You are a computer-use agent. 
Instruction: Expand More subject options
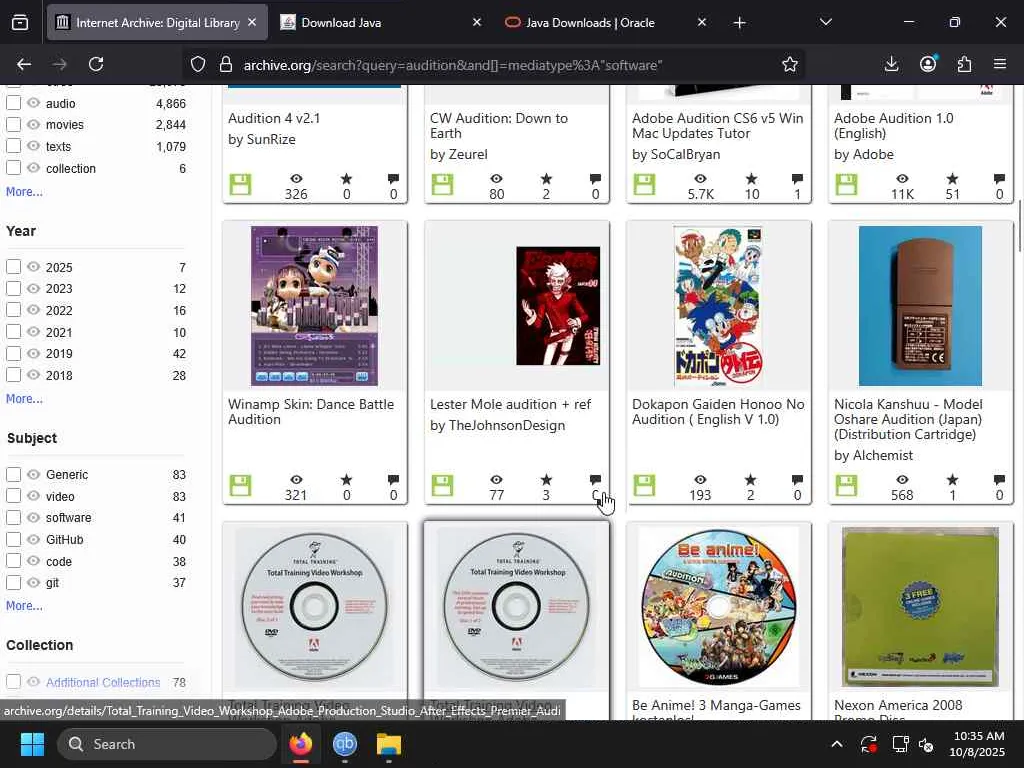pos(24,605)
